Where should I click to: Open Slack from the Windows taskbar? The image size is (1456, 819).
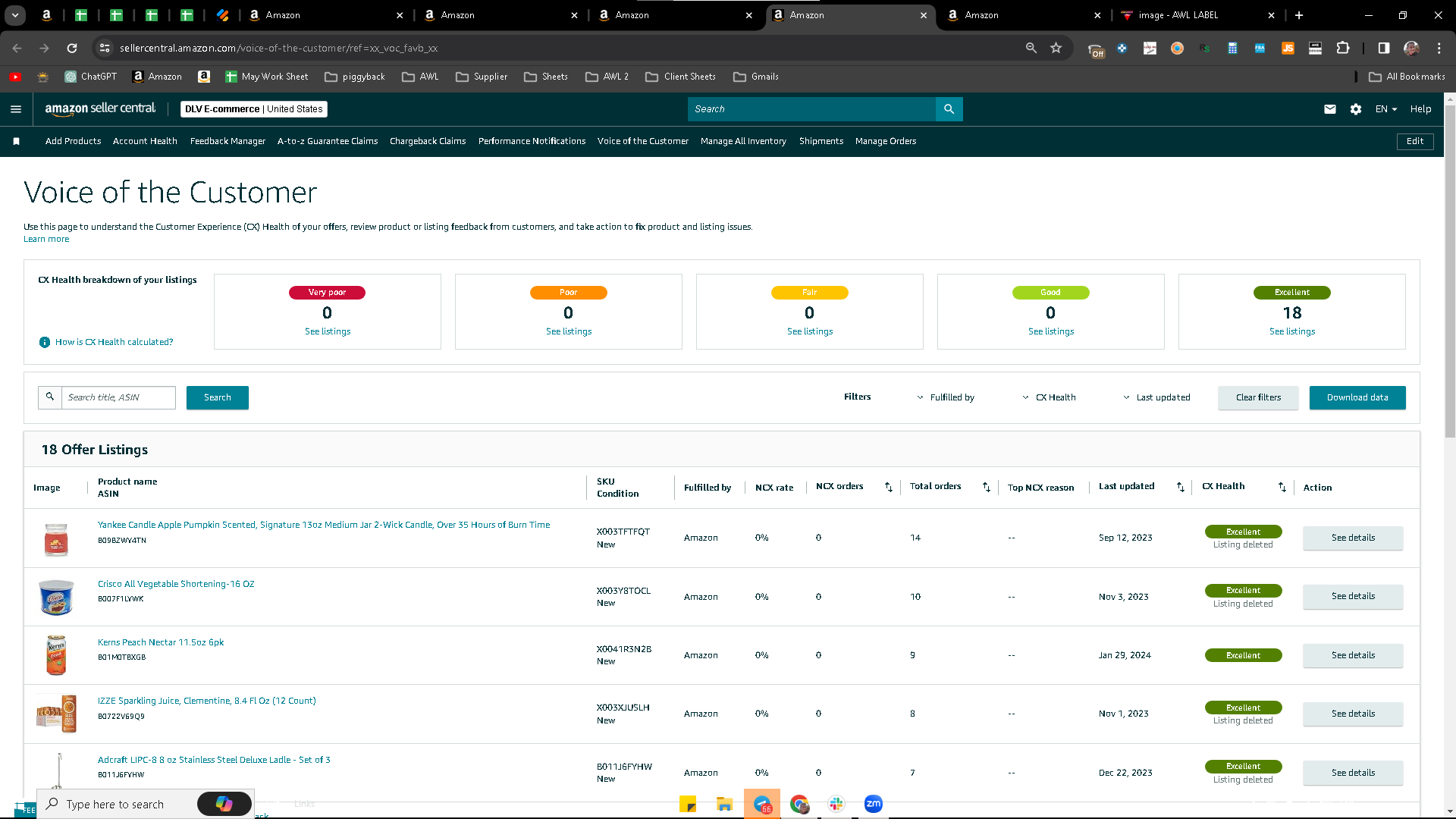(x=836, y=804)
